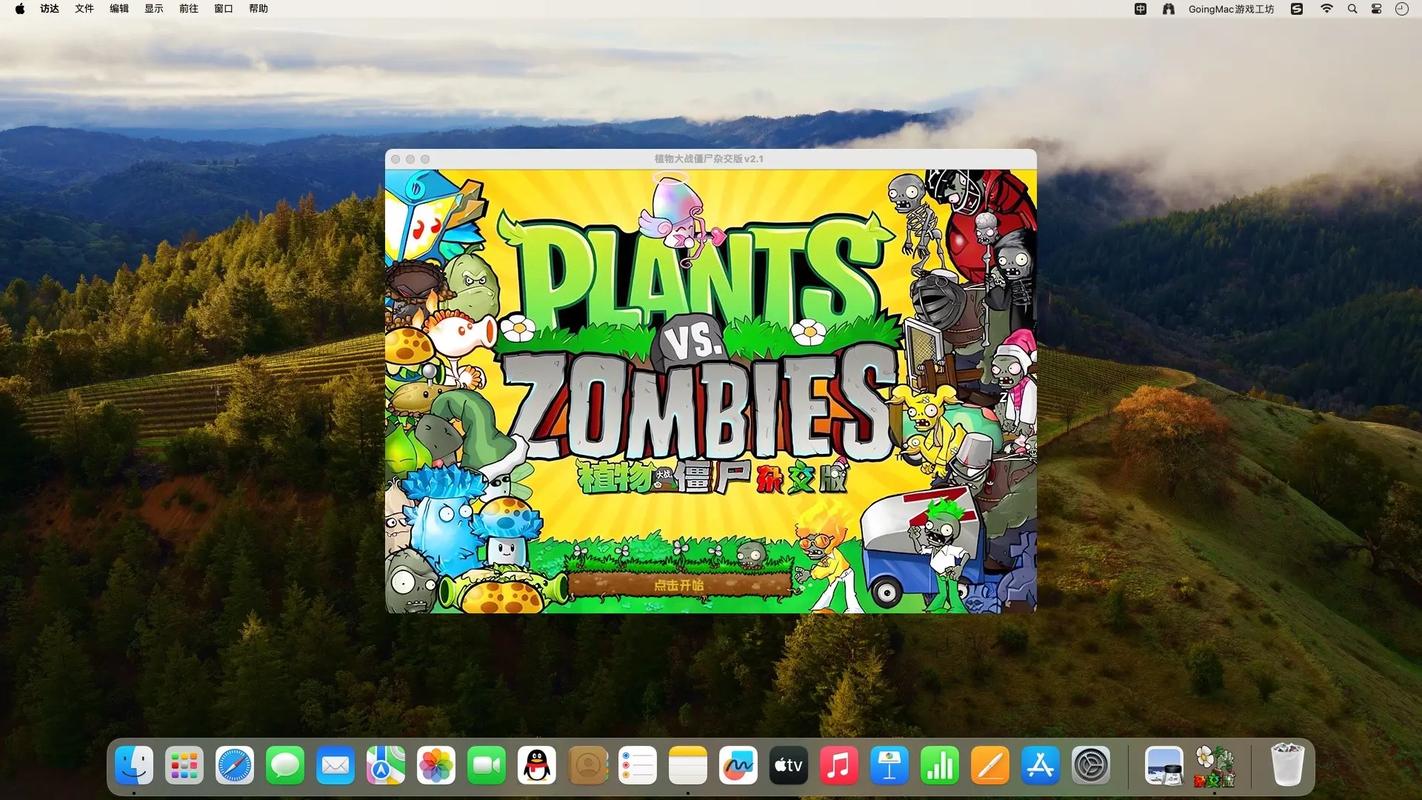Open the 显示 menu
1422x800 pixels.
(x=154, y=8)
